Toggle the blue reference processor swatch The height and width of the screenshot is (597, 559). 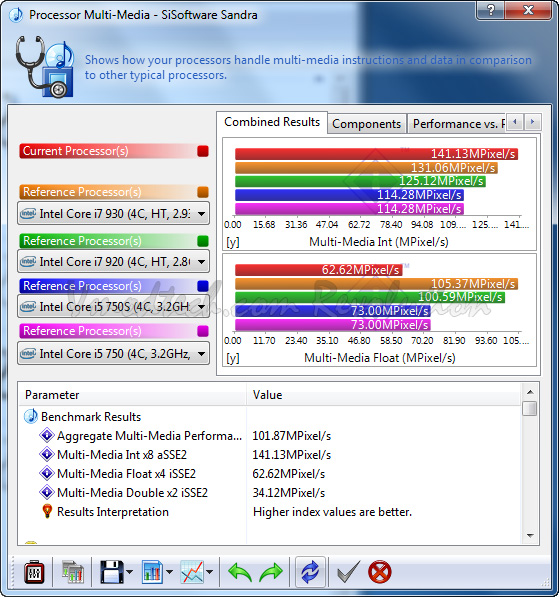203,286
